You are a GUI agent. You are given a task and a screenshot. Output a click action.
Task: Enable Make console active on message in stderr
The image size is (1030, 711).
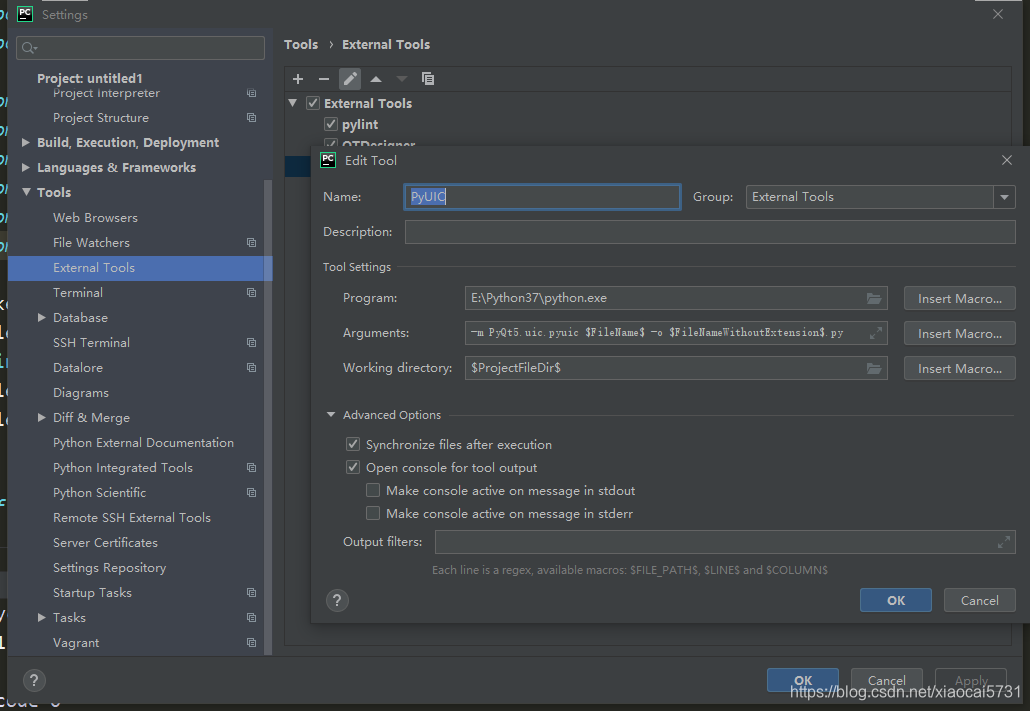pyautogui.click(x=373, y=513)
